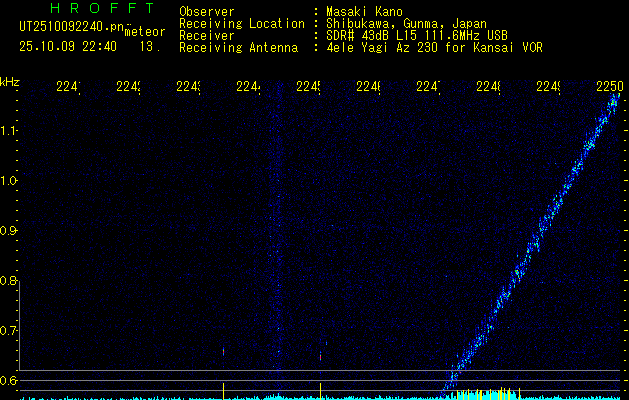Click the 1.1 frequency tick label
Image resolution: width=629 pixels, height=400 pixels.
(x=9, y=130)
